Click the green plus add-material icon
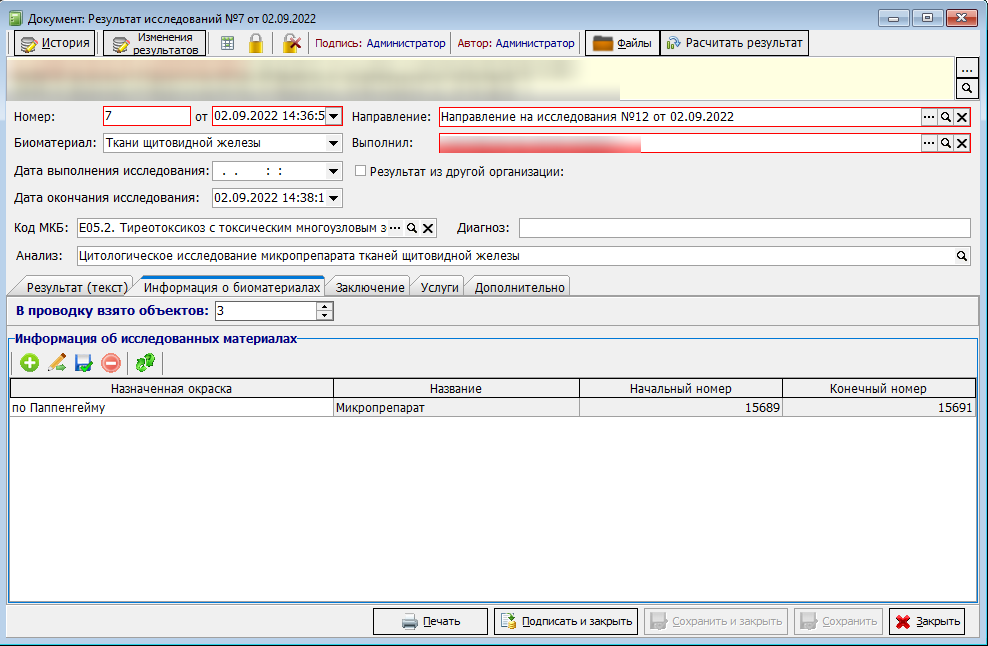 click(x=29, y=364)
